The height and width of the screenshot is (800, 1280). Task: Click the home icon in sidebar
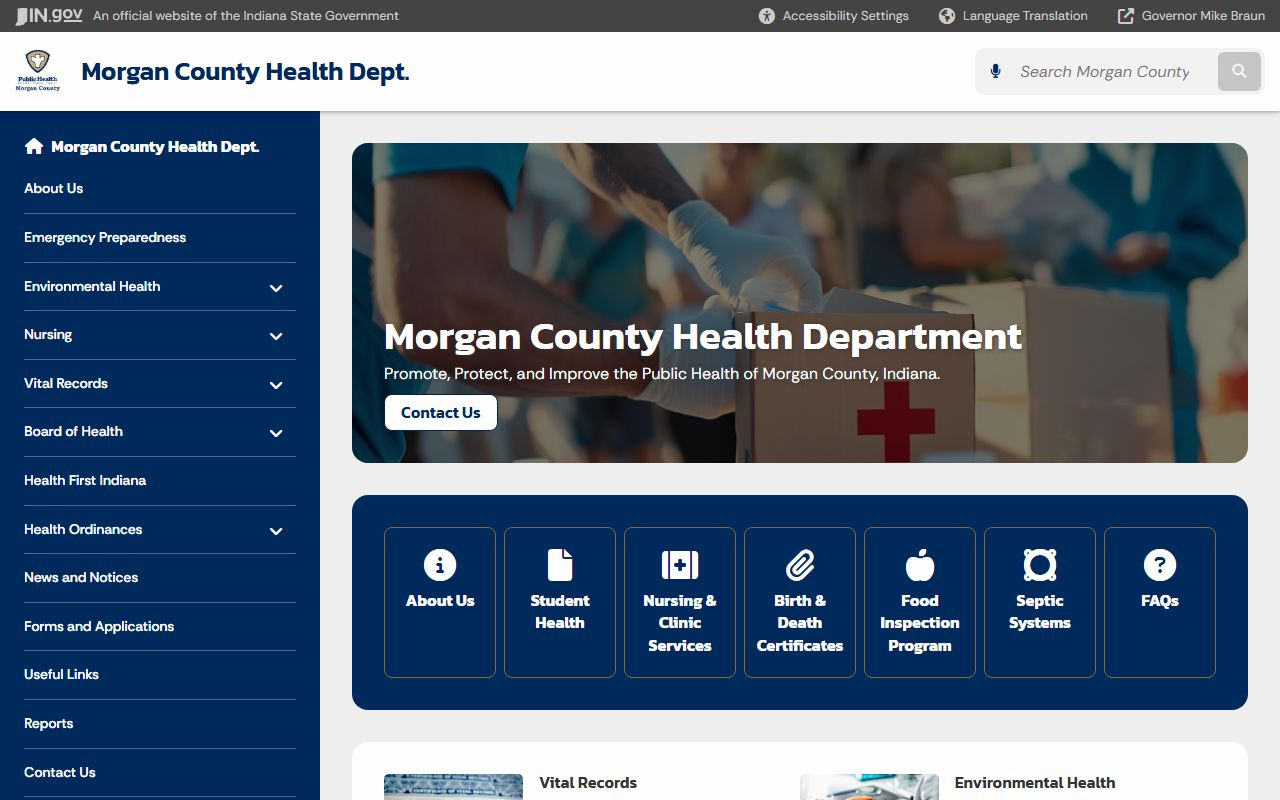(34, 147)
